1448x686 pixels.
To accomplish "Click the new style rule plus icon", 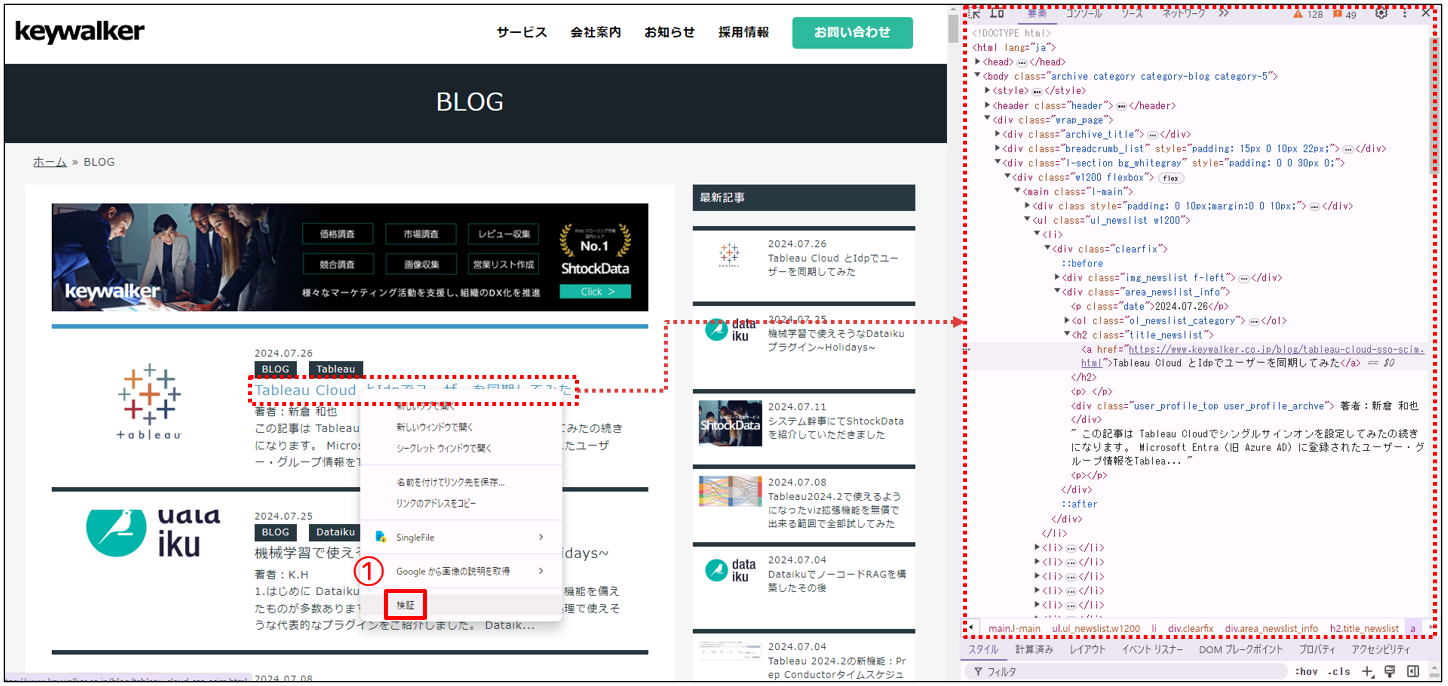I will click(1368, 671).
